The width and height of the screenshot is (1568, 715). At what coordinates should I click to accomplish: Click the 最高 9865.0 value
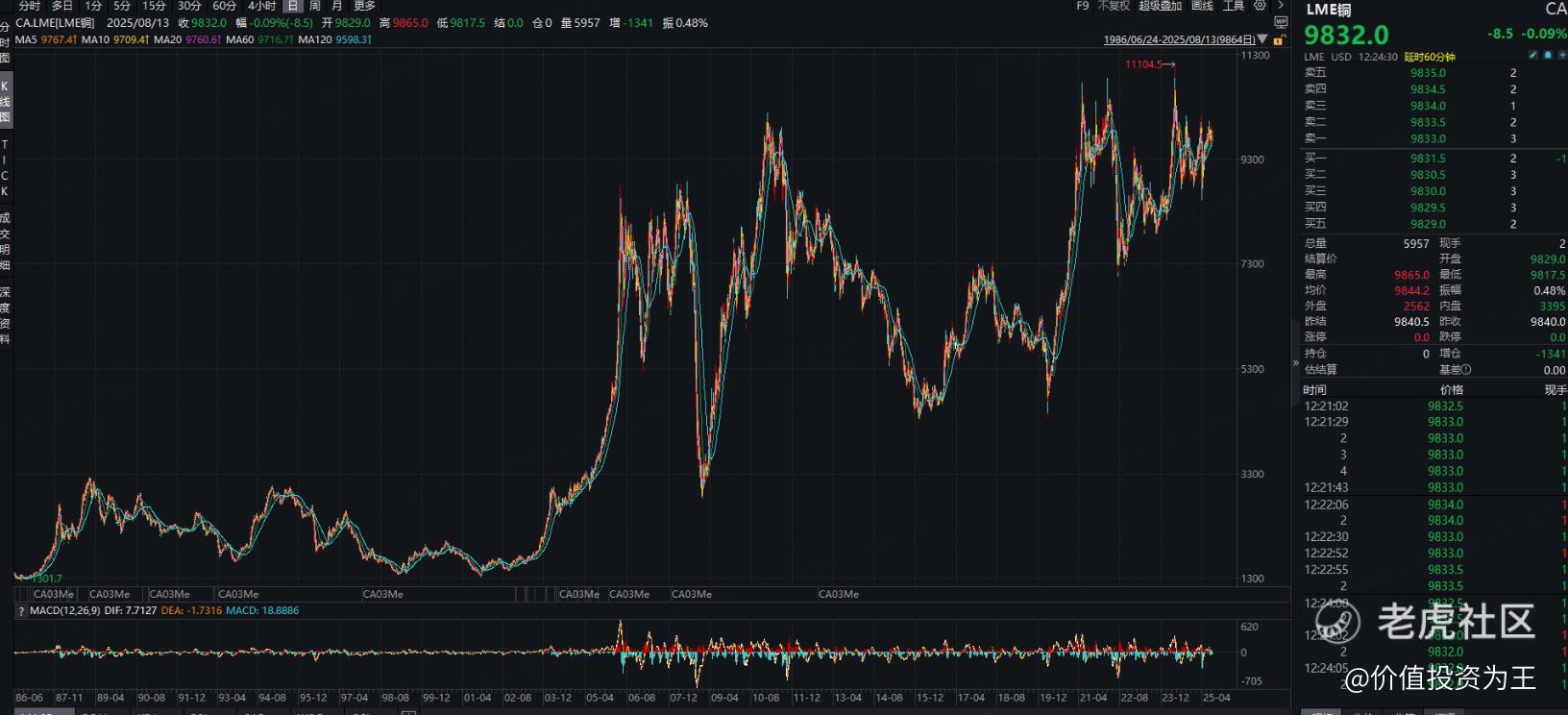click(x=1411, y=275)
